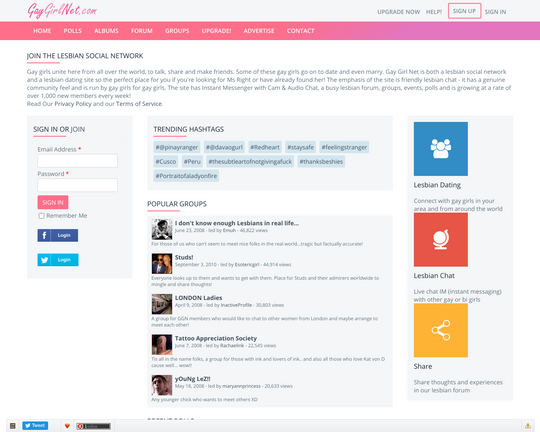
Task: Click the warning icon in bottom bar
Action: point(528,426)
